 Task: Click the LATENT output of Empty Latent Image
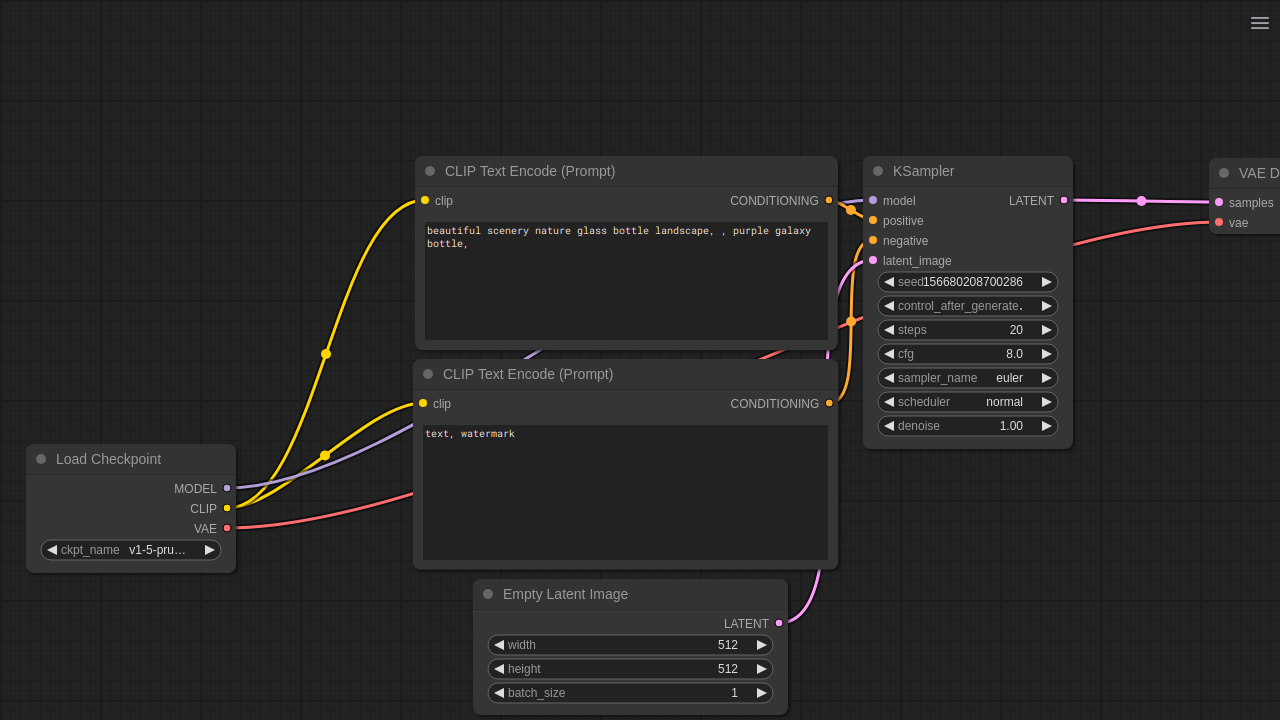click(x=779, y=623)
